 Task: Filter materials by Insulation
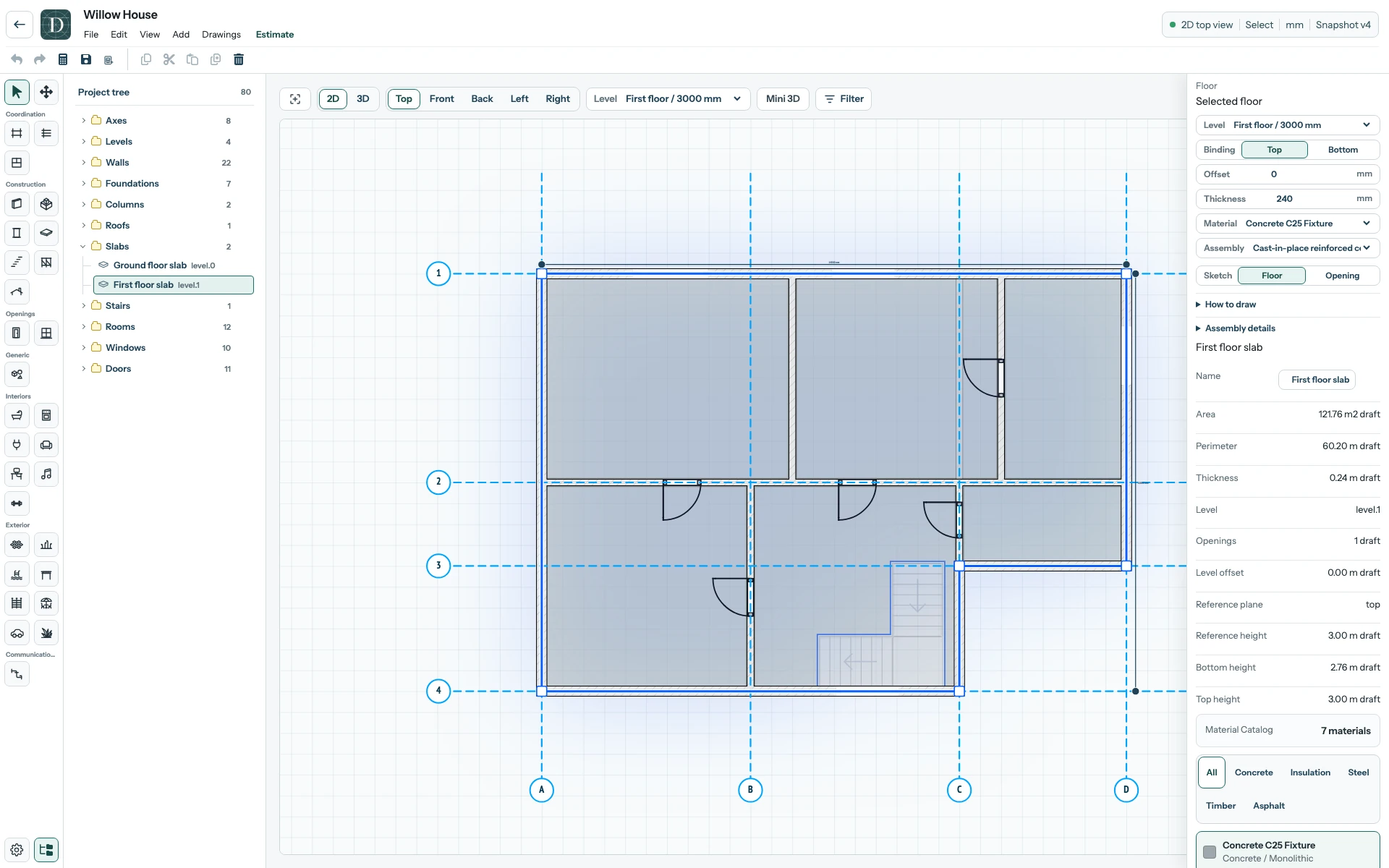[x=1310, y=773]
